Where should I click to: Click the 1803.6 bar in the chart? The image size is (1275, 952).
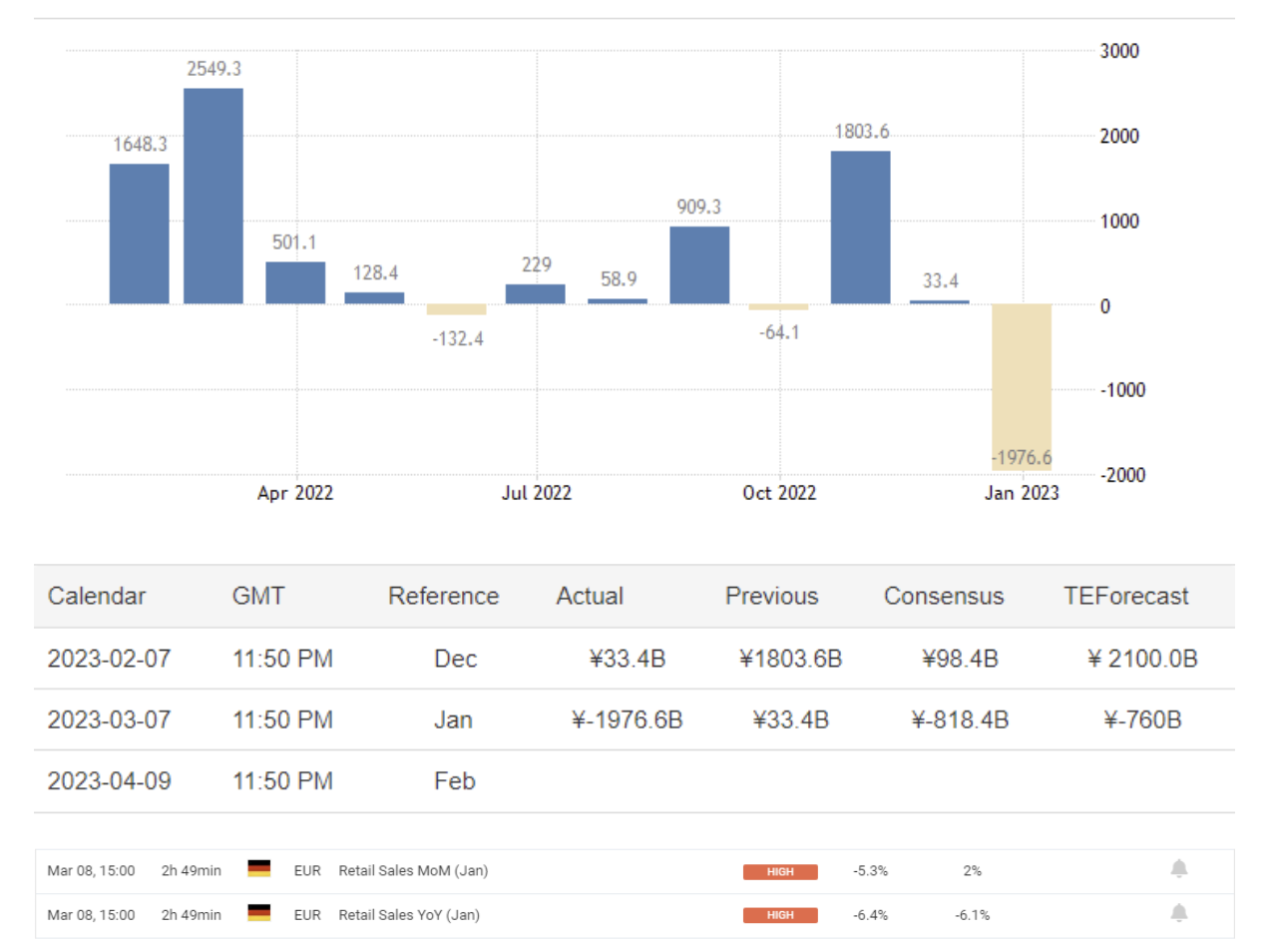[860, 228]
